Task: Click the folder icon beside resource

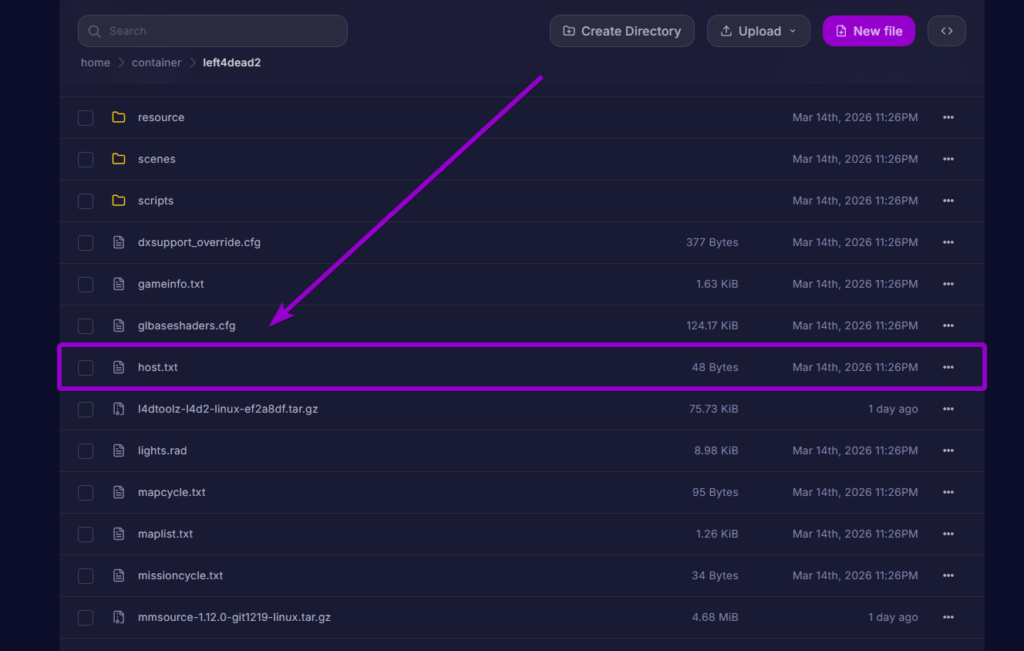Action: click(x=118, y=117)
